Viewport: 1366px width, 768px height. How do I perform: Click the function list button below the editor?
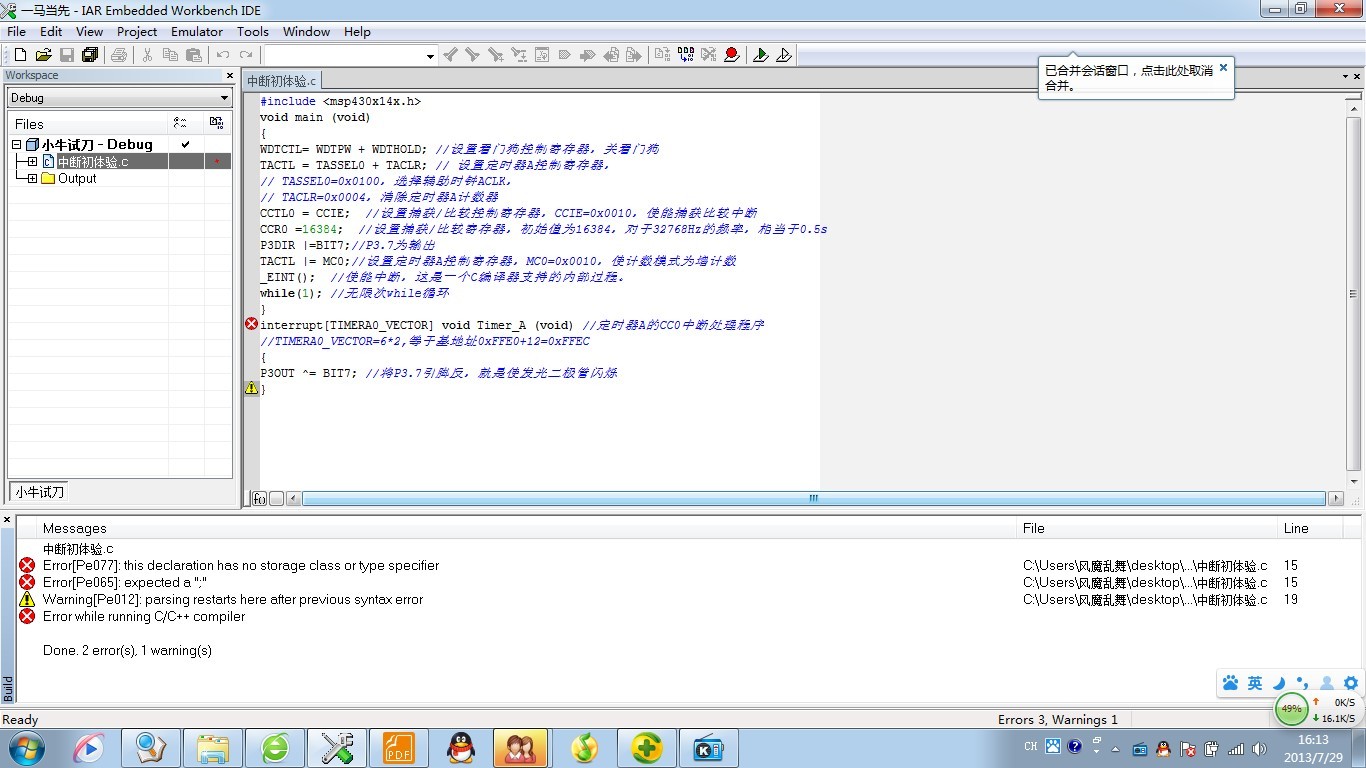tap(259, 498)
